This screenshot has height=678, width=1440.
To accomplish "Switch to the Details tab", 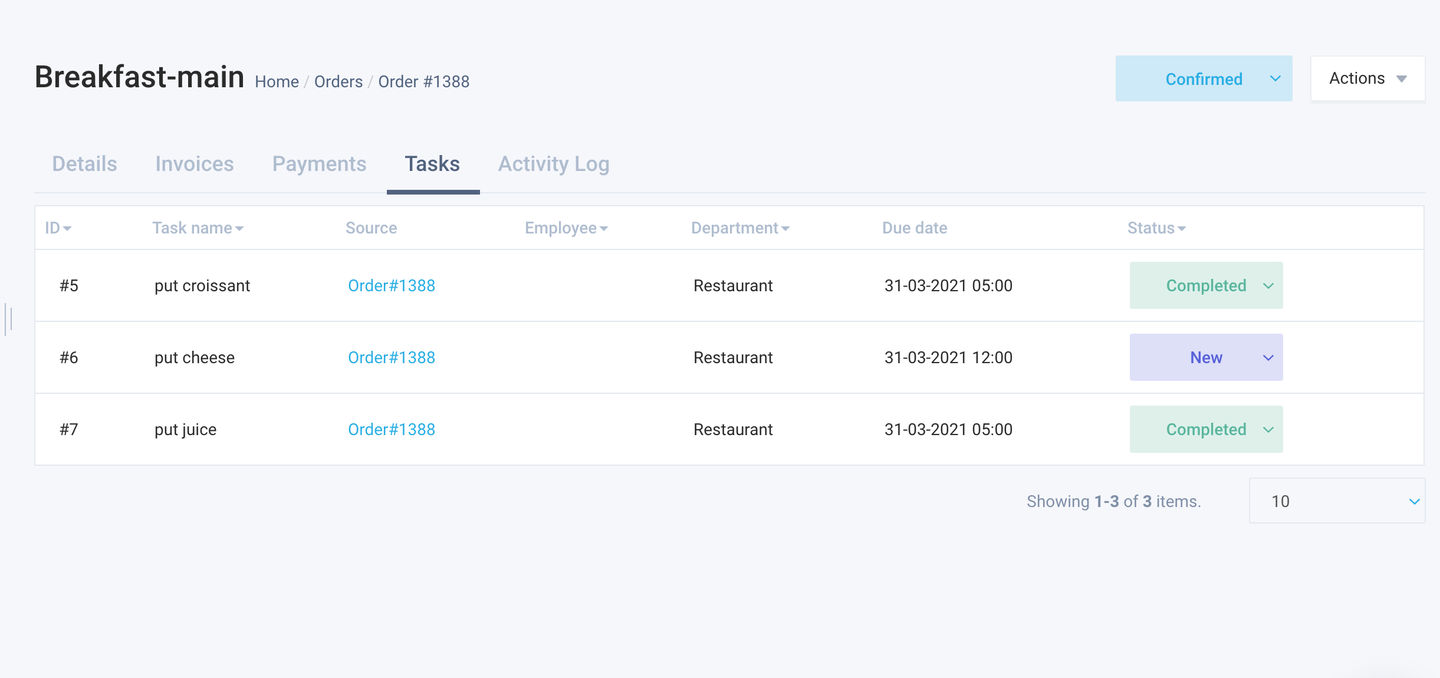I will click(85, 164).
